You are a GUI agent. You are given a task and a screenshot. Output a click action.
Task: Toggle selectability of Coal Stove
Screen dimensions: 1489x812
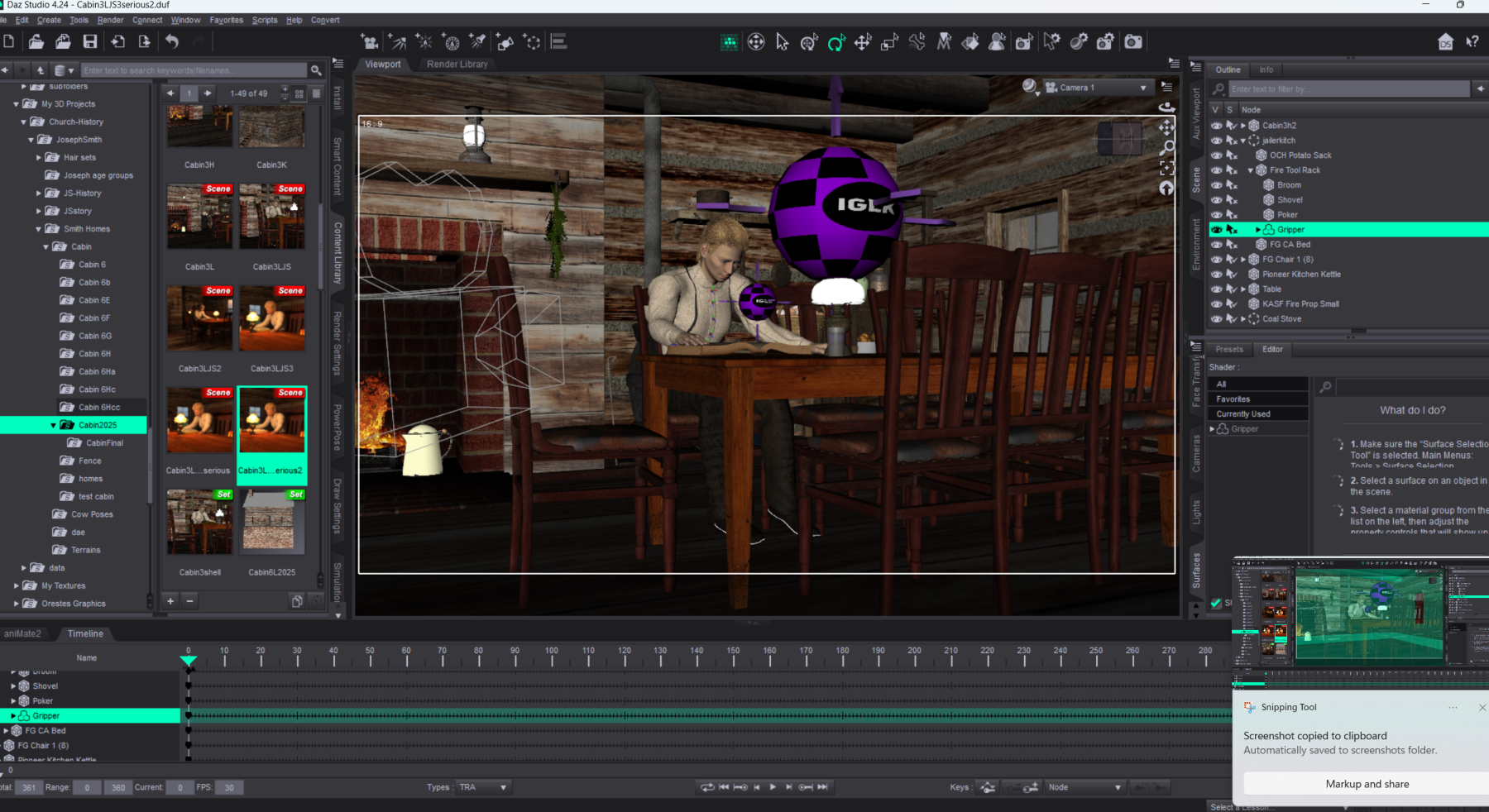click(1232, 319)
